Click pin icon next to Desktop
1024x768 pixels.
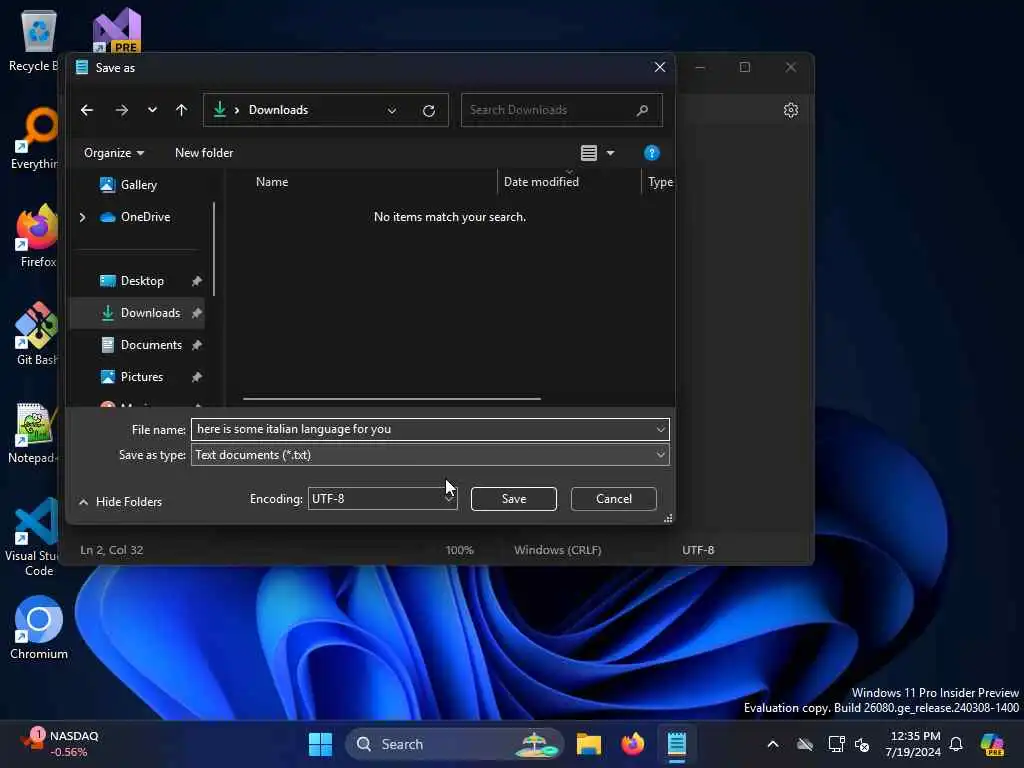click(197, 281)
